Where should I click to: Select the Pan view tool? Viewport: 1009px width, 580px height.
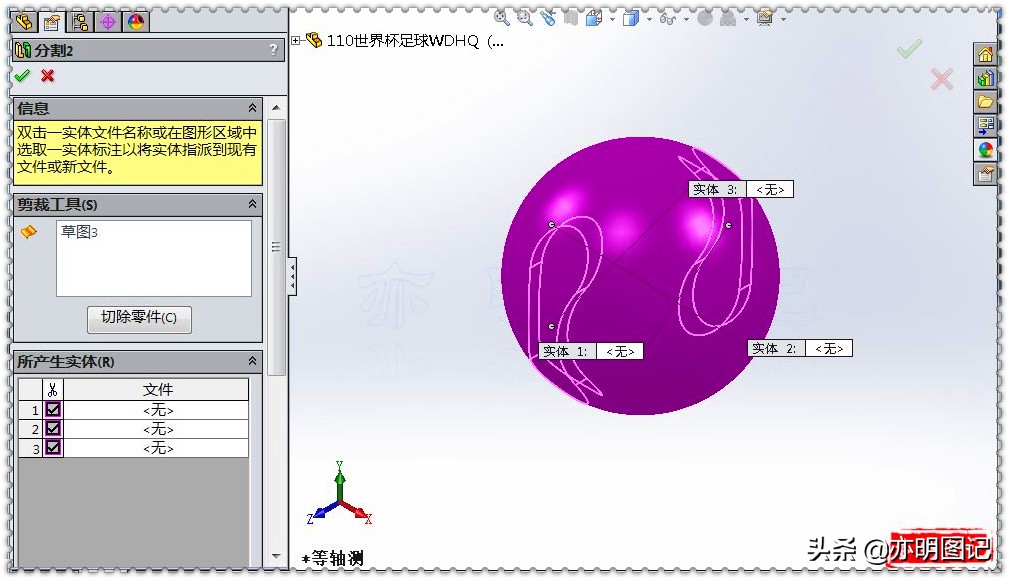(545, 17)
